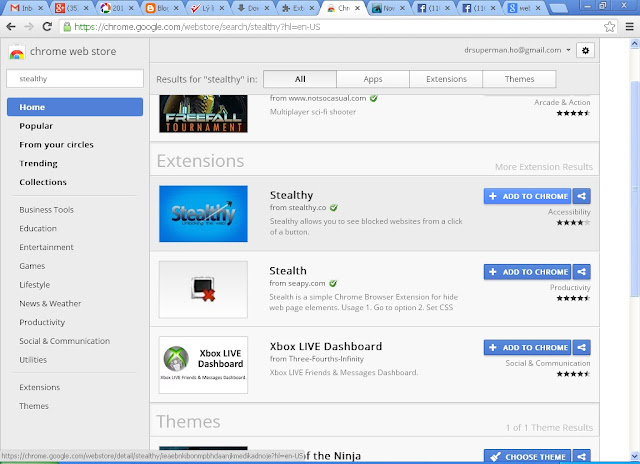Open the new tab button

pos(558,8)
